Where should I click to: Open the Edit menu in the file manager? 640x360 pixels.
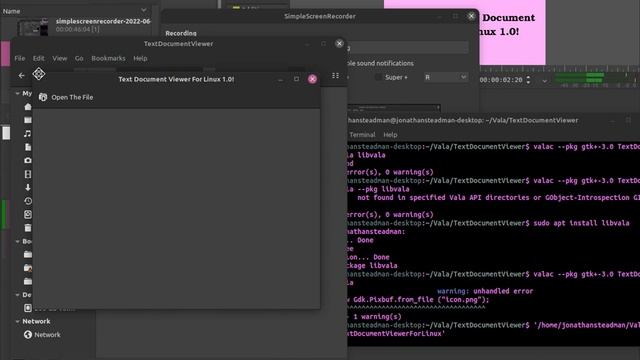coord(39,58)
